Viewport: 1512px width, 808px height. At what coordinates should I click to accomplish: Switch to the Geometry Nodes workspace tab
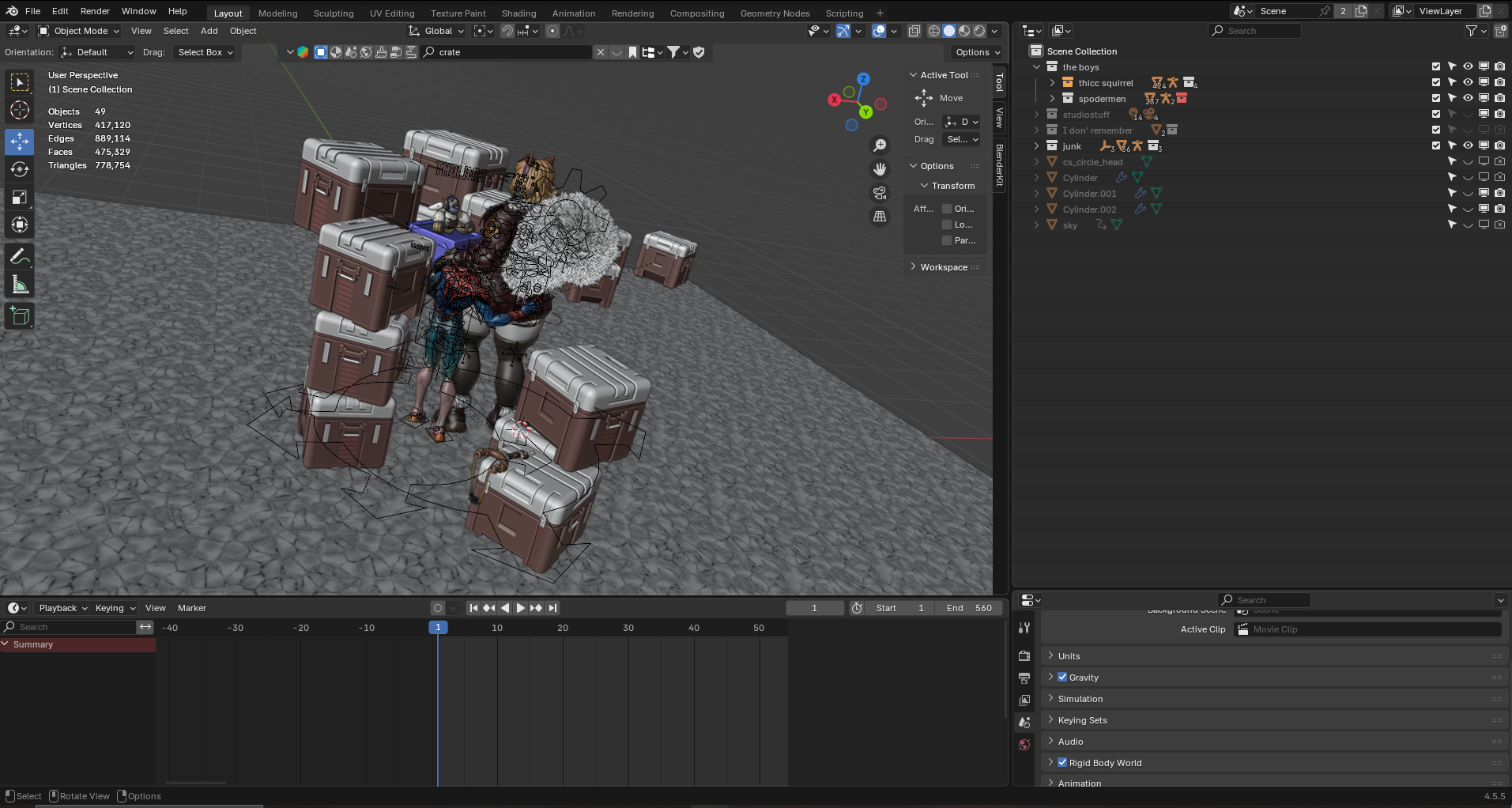click(775, 13)
